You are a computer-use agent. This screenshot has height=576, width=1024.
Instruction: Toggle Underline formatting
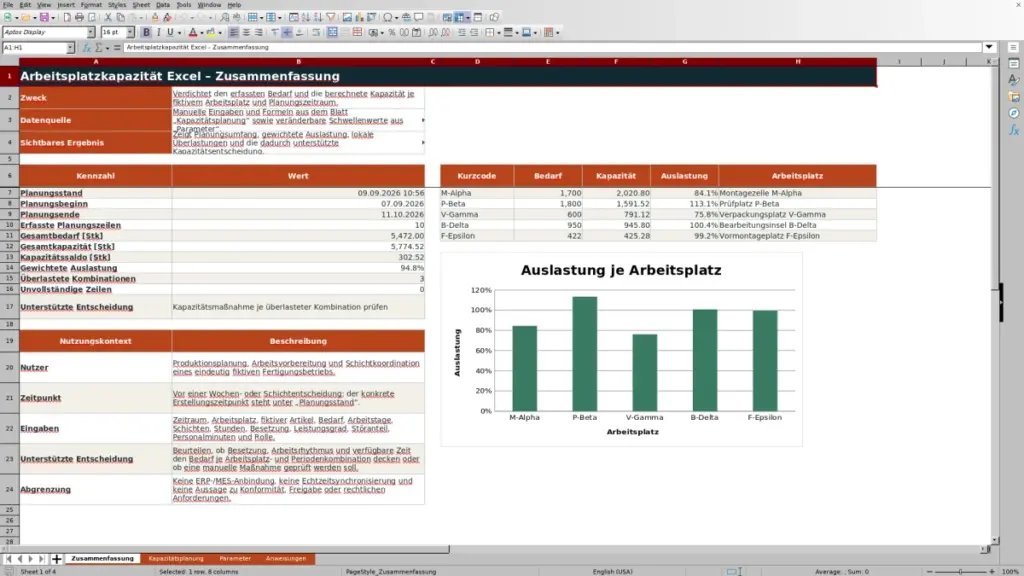tap(170, 33)
